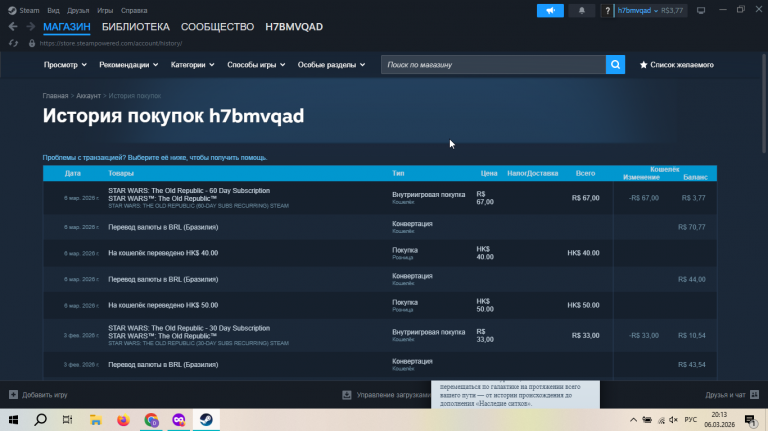
Task: Launch Firefox from the taskbar
Action: [x=123, y=420]
